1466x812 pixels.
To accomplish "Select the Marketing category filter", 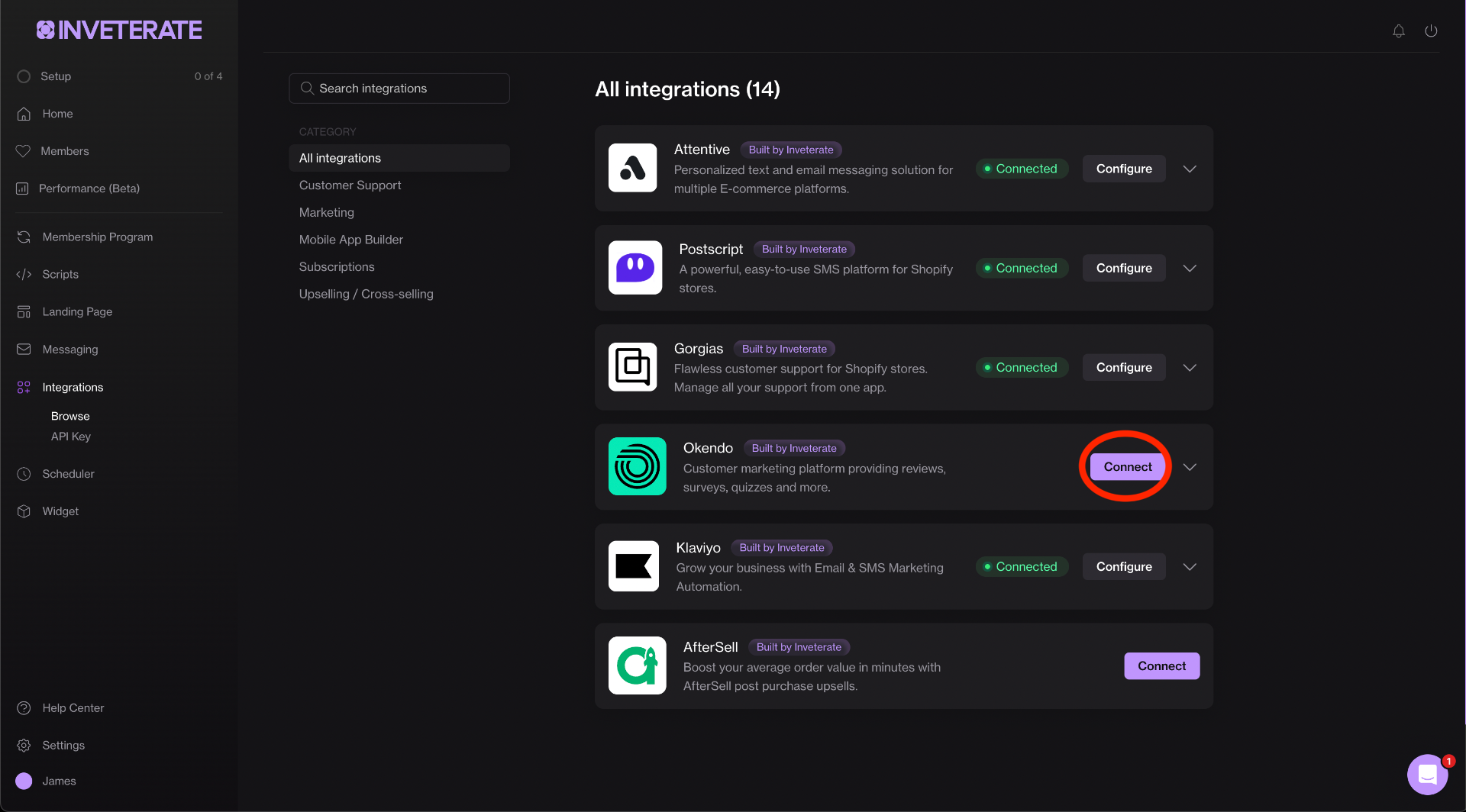I will (x=326, y=212).
